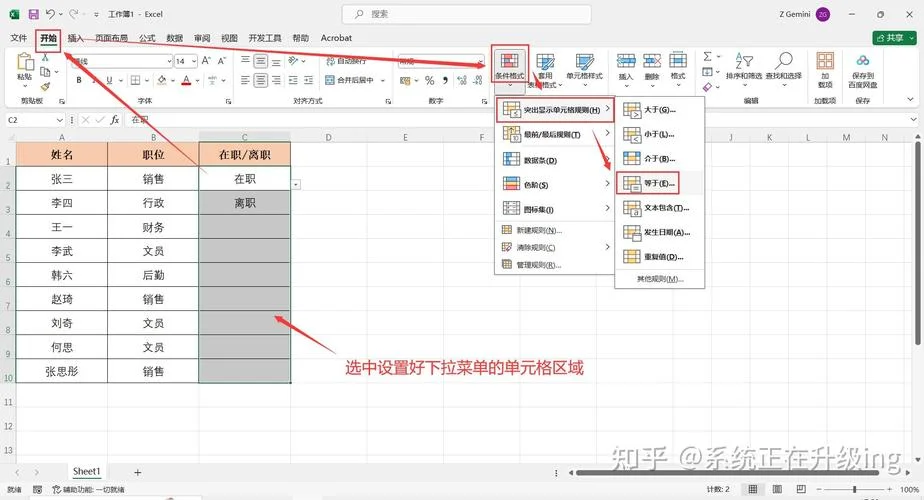Click the insert function fx icon

click(114, 120)
